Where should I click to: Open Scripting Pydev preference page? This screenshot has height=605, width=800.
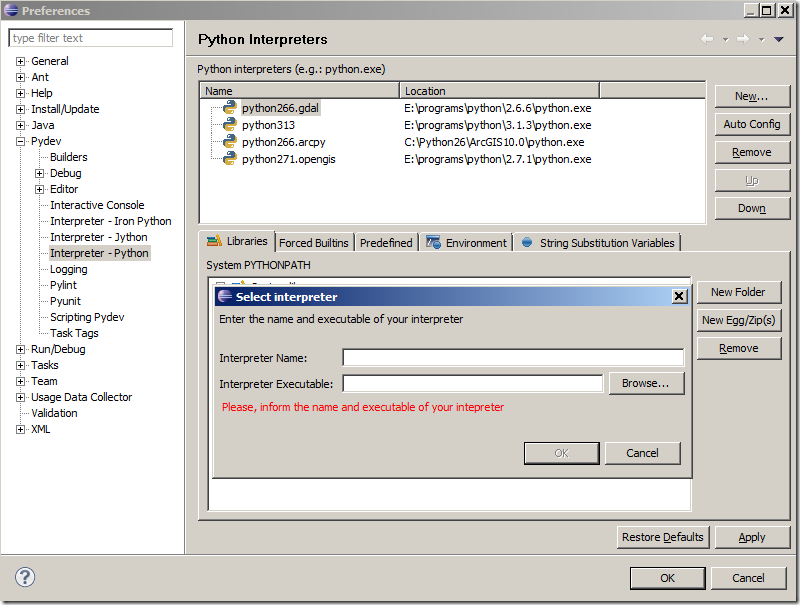(x=87, y=317)
